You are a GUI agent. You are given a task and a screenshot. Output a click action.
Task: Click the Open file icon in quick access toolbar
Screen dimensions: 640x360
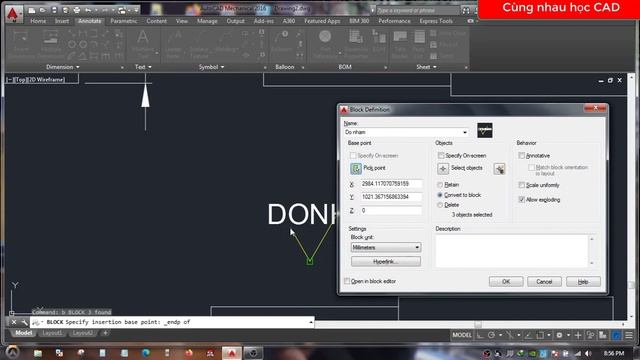(x=42, y=10)
